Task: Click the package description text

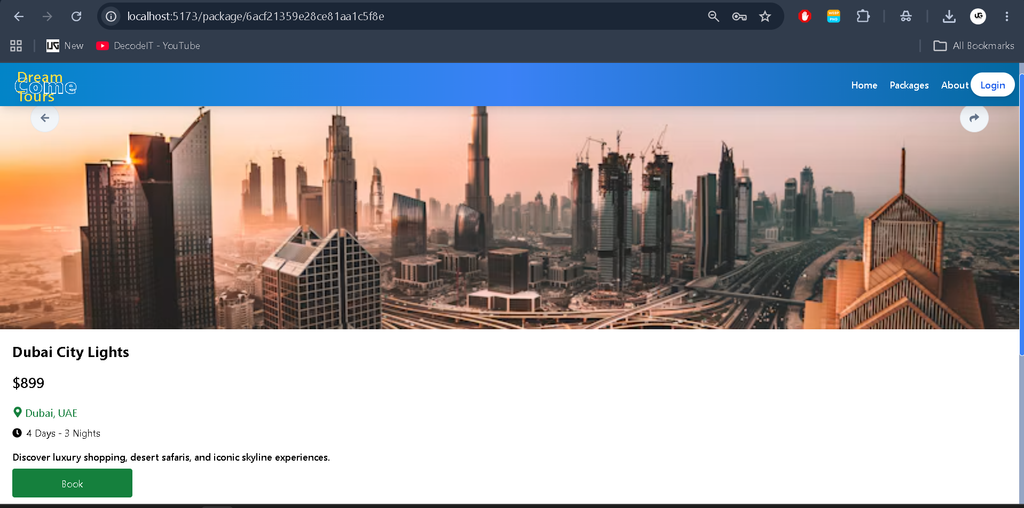Action: click(171, 457)
